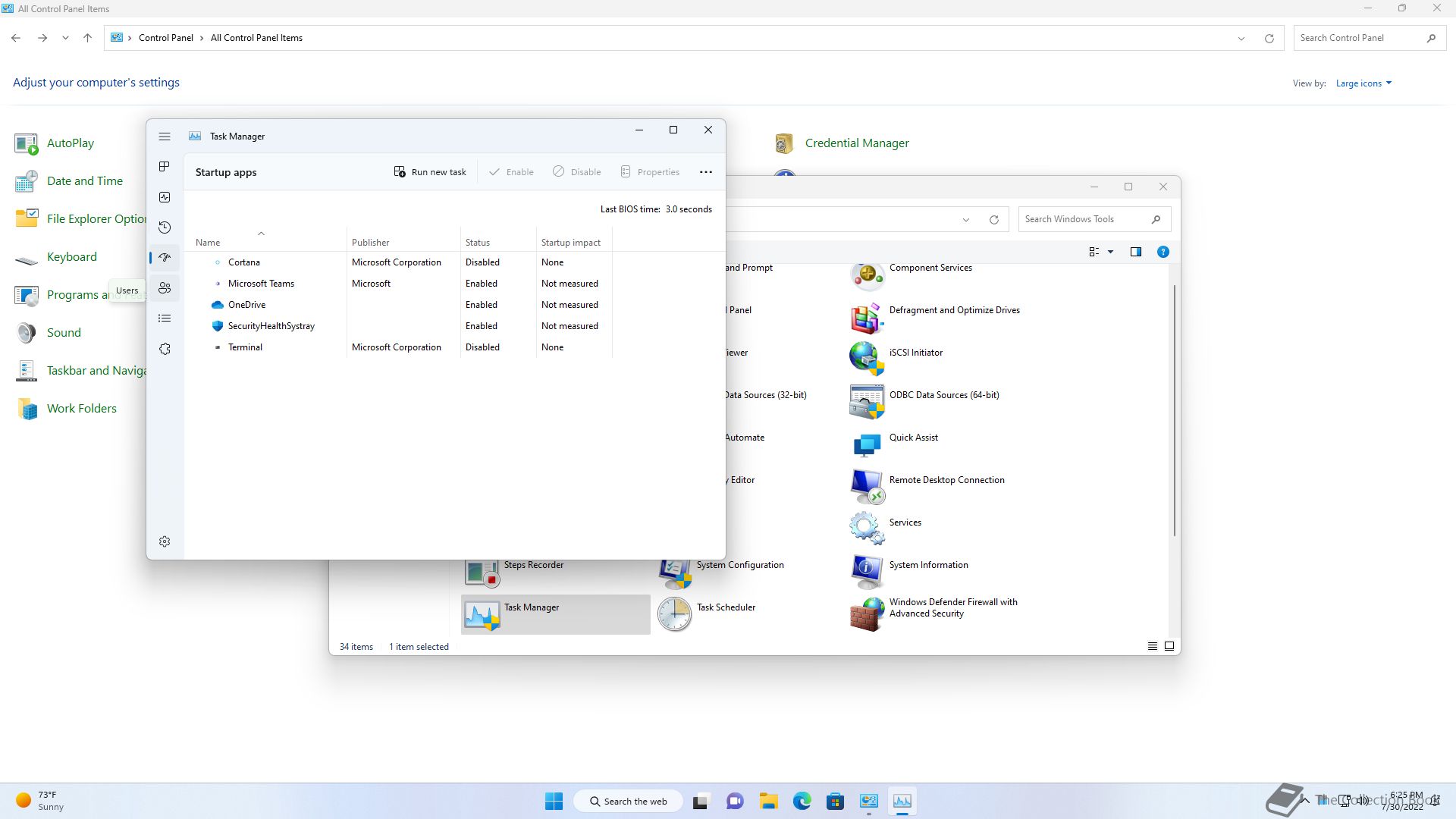
Task: Go back in Control Panel navigation
Action: point(16,38)
